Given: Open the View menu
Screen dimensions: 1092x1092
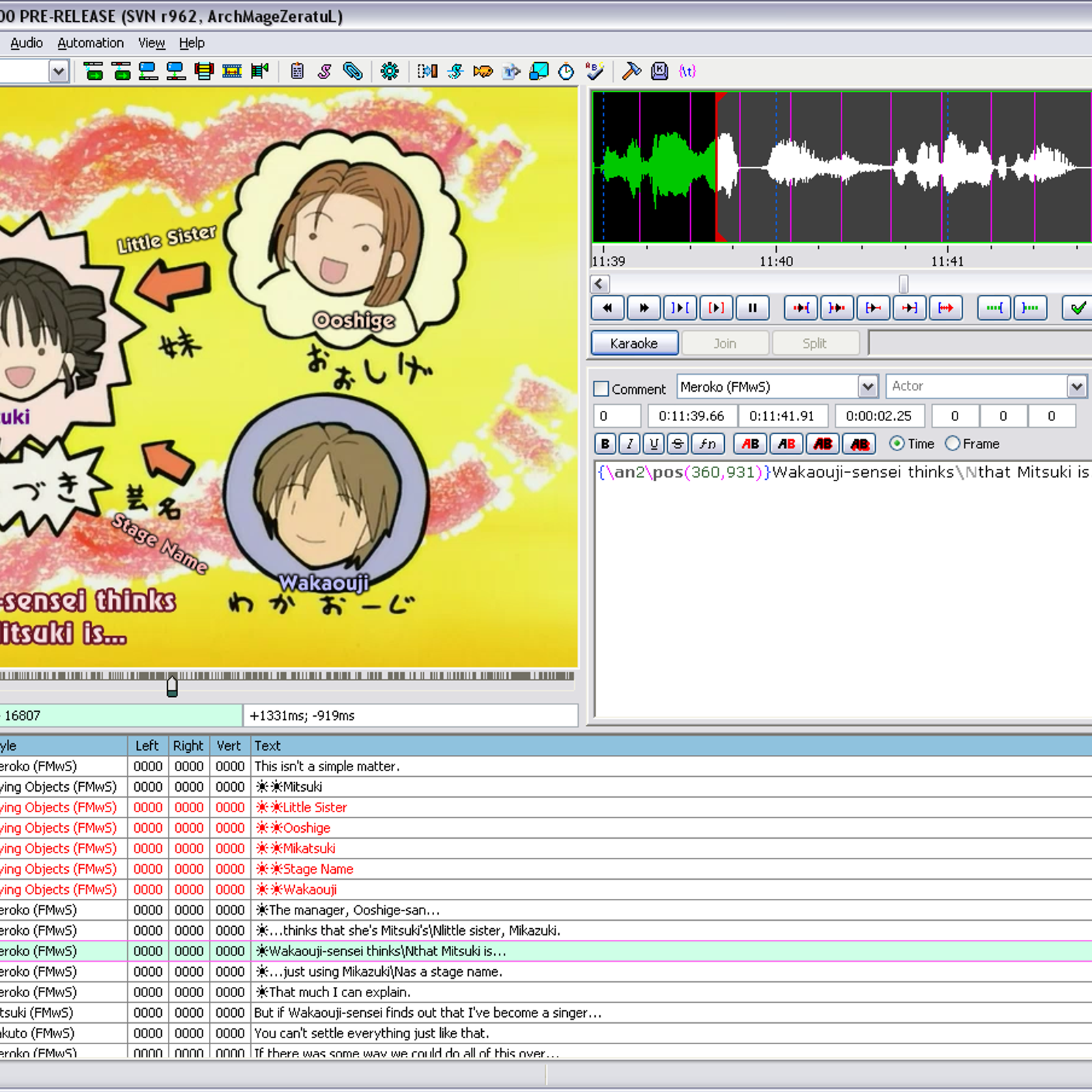Looking at the screenshot, I should point(152,43).
